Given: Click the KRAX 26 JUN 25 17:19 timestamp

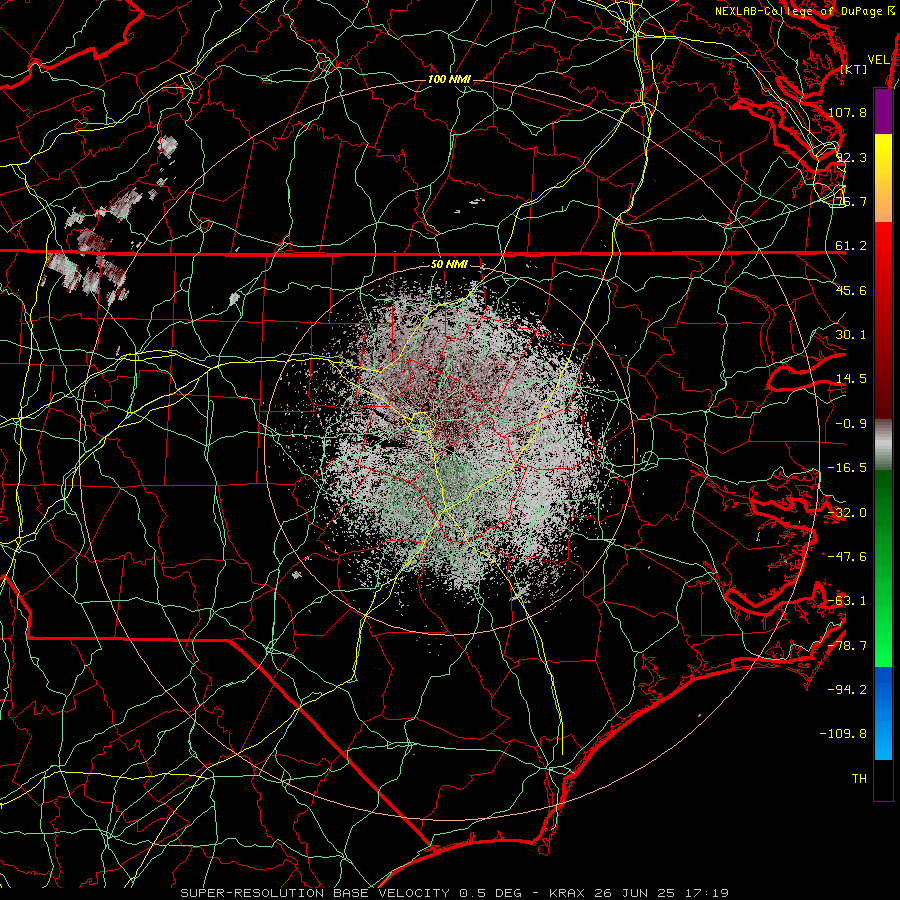Looking at the screenshot, I should 639,893.
